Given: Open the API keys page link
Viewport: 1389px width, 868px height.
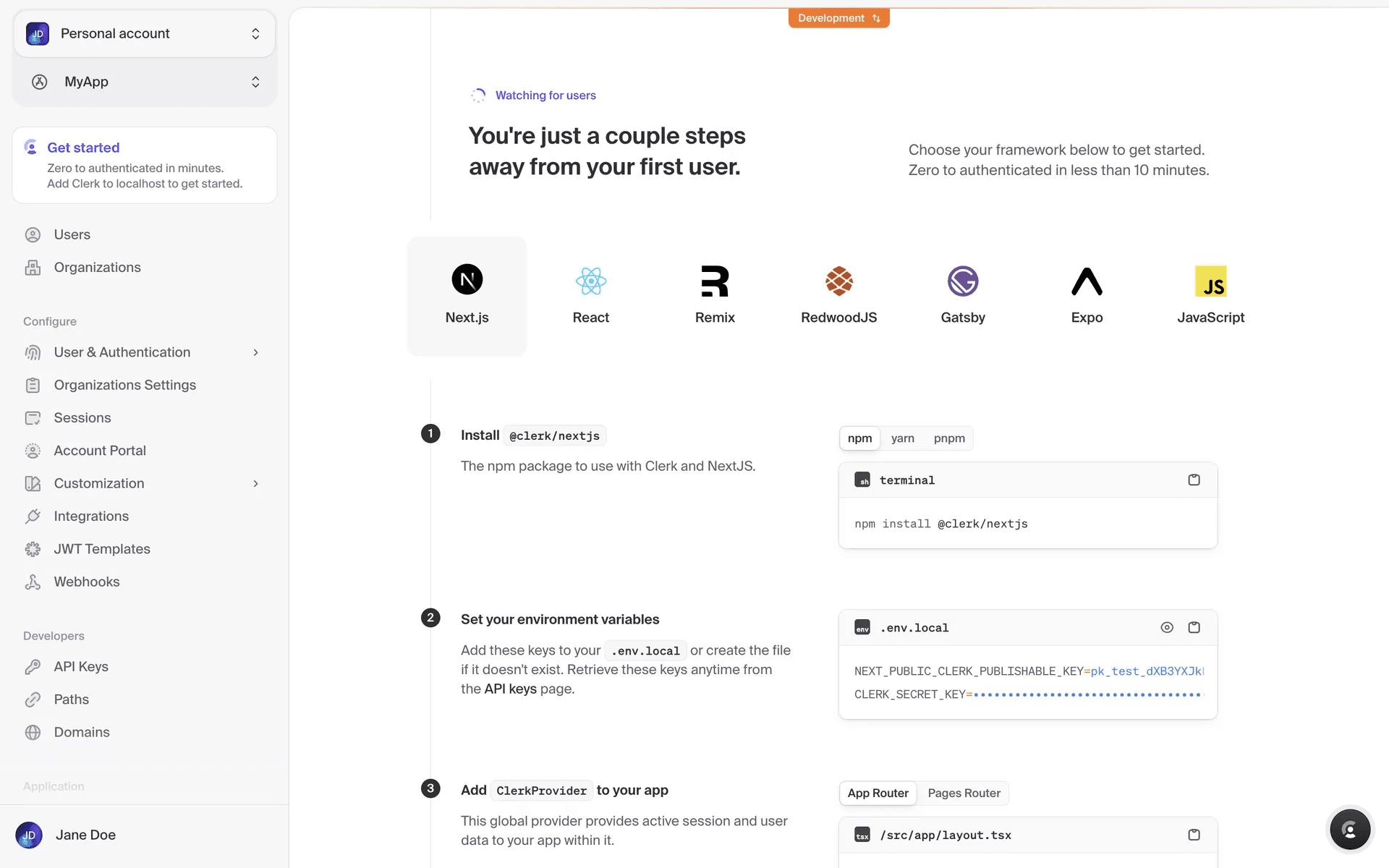Looking at the screenshot, I should [x=510, y=689].
